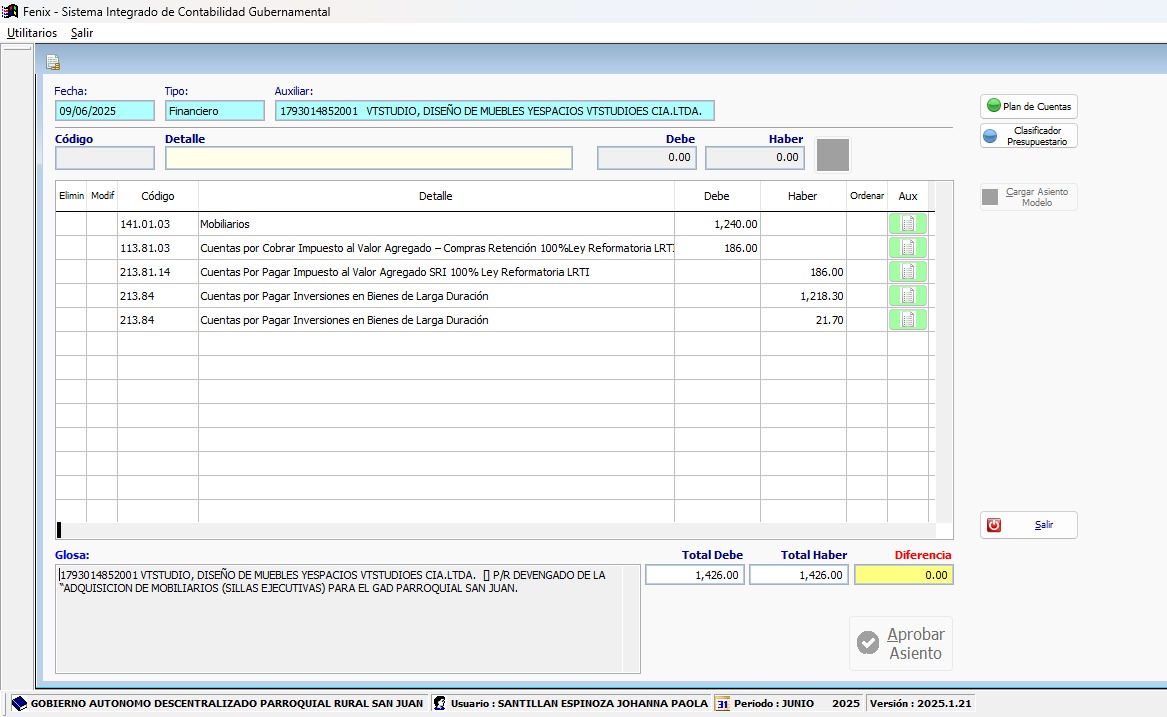1167x717 pixels.
Task: Click the calendar icon next to Periodo
Action: (722, 704)
